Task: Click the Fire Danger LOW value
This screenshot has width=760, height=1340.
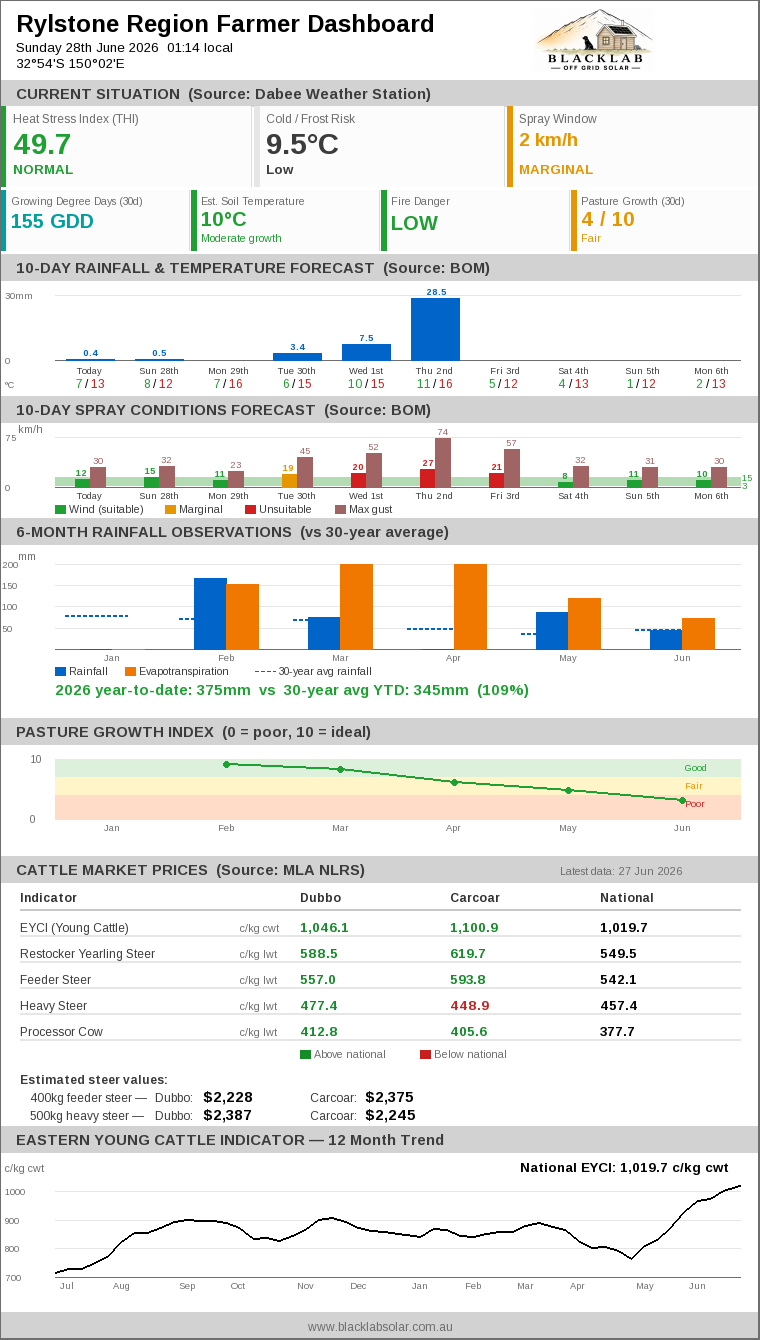Action: click(x=414, y=223)
